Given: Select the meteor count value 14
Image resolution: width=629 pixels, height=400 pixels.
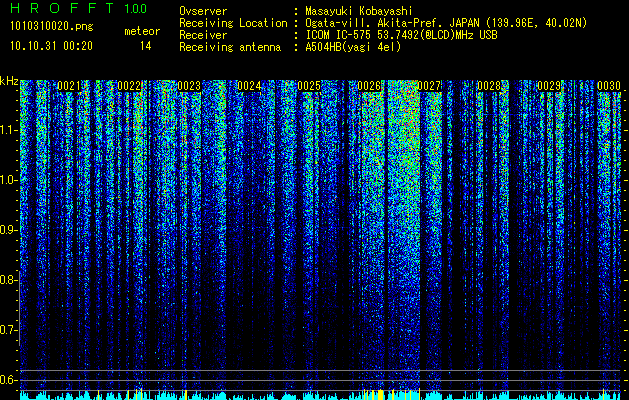Looking at the screenshot, I should pos(145,46).
